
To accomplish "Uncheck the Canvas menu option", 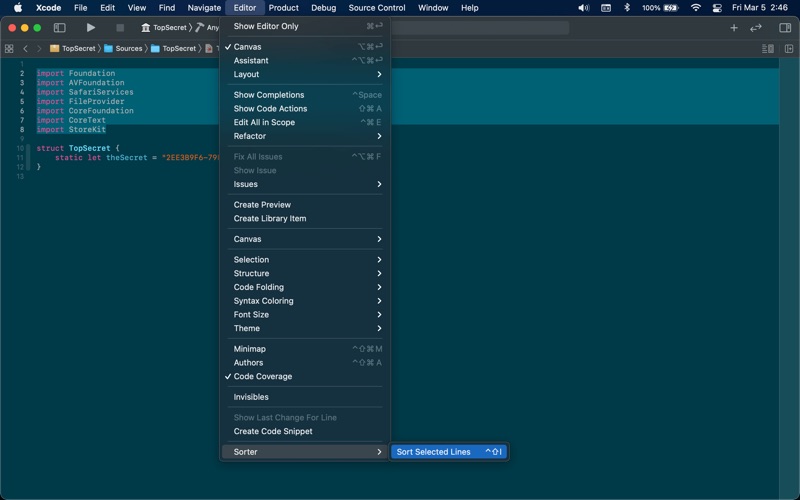I will coord(250,47).
